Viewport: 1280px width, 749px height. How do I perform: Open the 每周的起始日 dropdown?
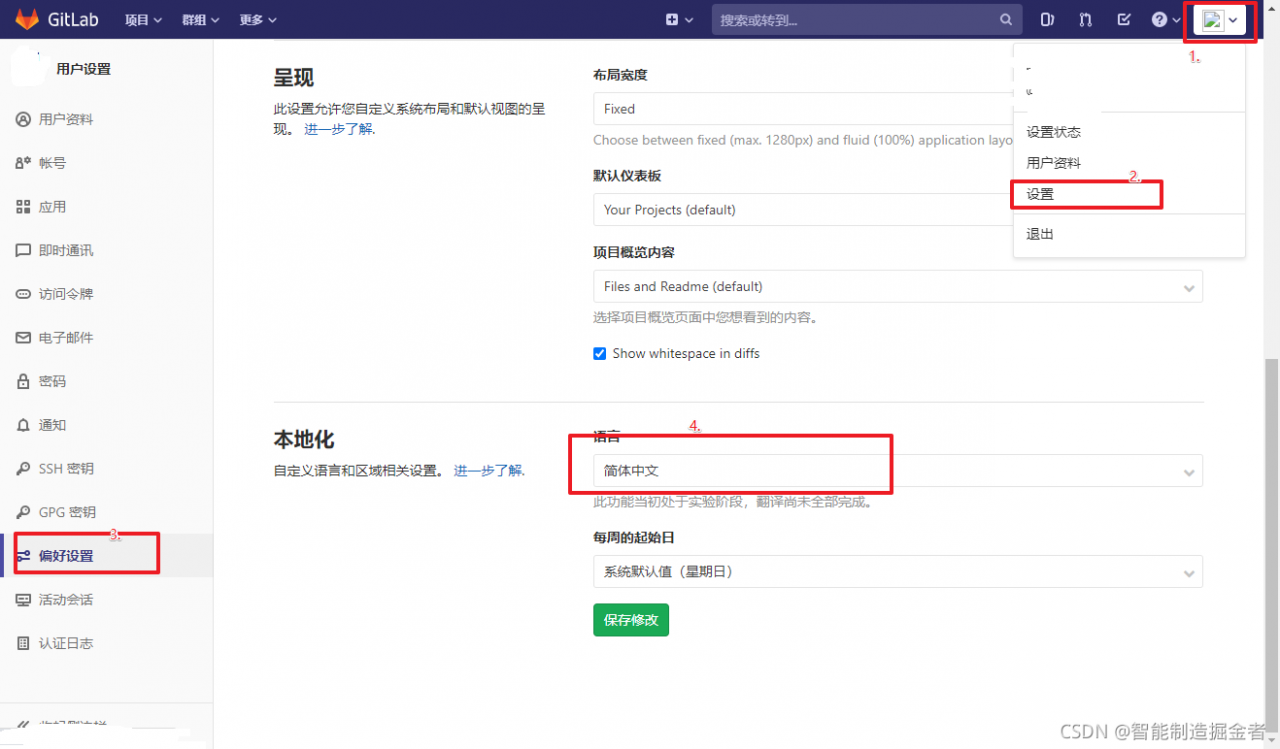tap(898, 572)
